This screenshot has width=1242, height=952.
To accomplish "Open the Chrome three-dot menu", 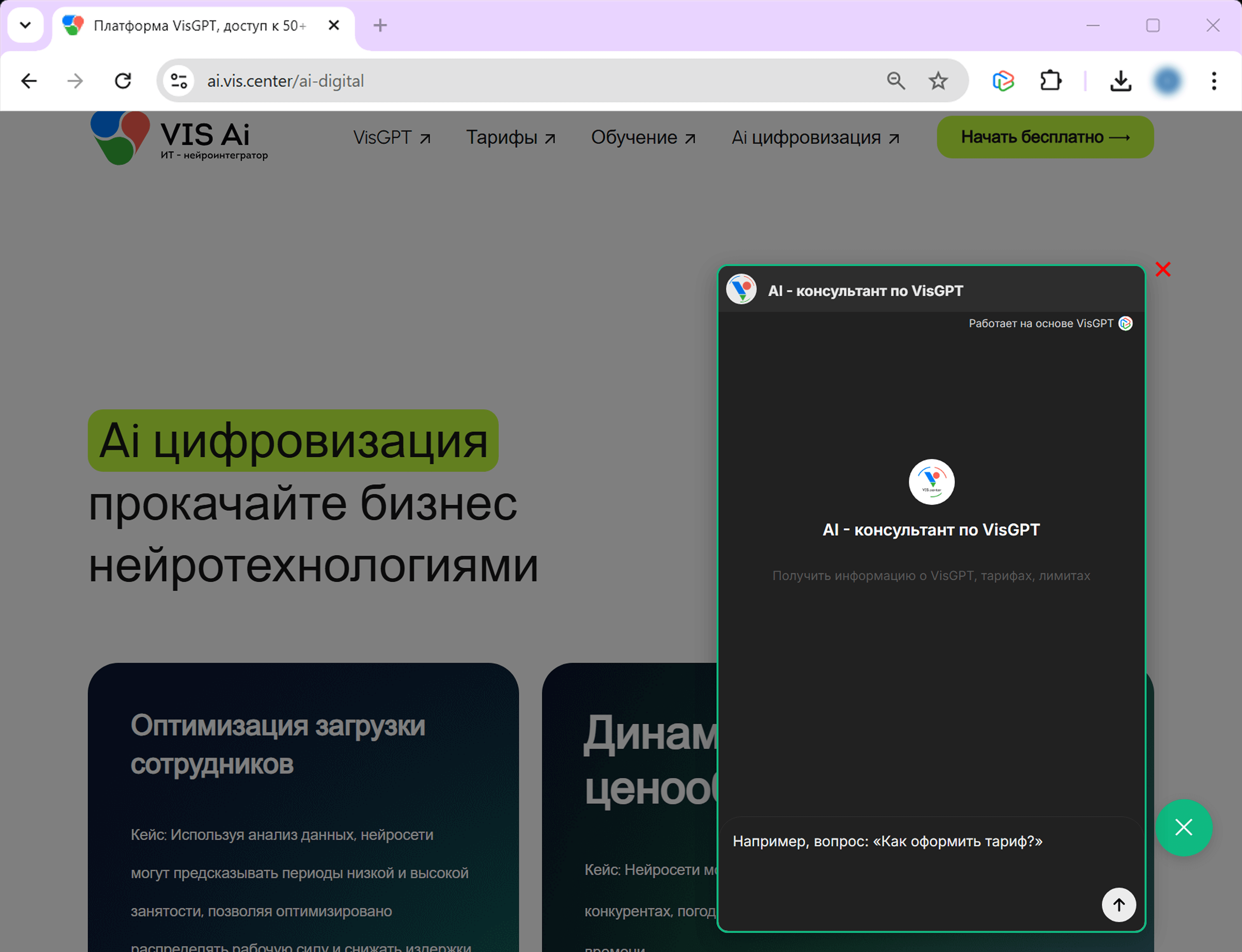I will tap(1214, 81).
